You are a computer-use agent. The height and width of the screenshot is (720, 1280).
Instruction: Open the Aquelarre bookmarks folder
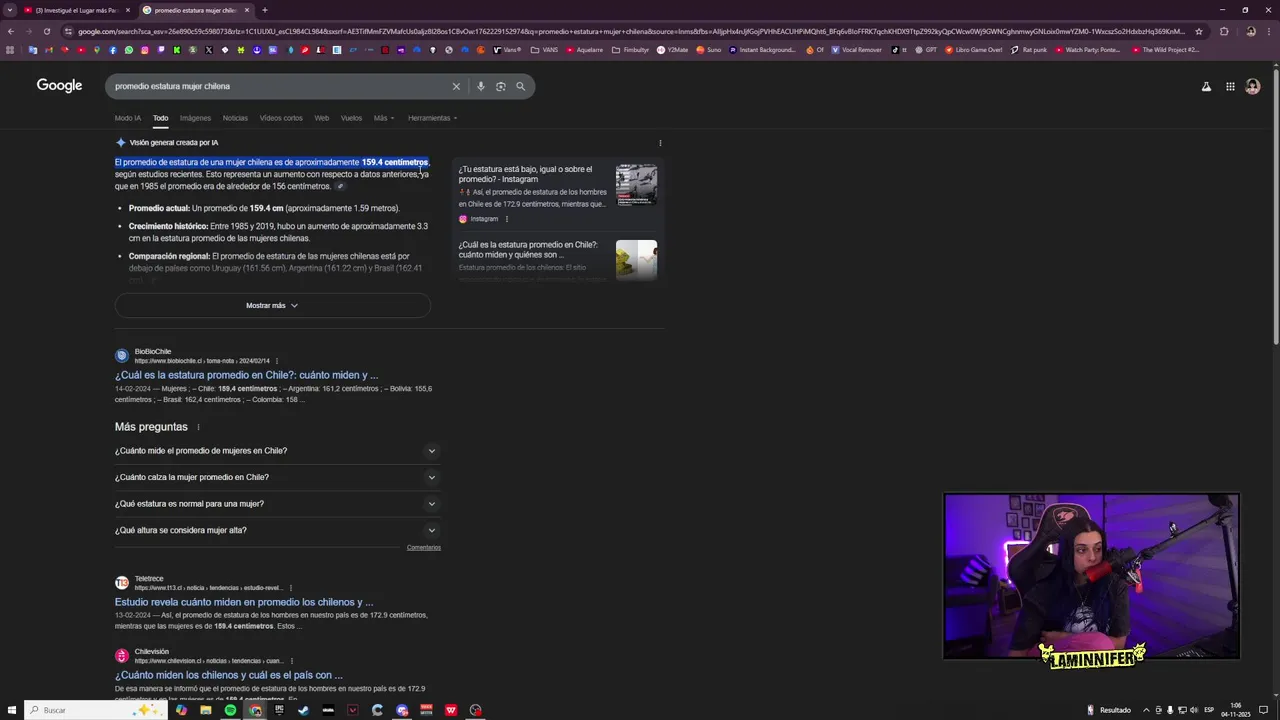point(584,49)
